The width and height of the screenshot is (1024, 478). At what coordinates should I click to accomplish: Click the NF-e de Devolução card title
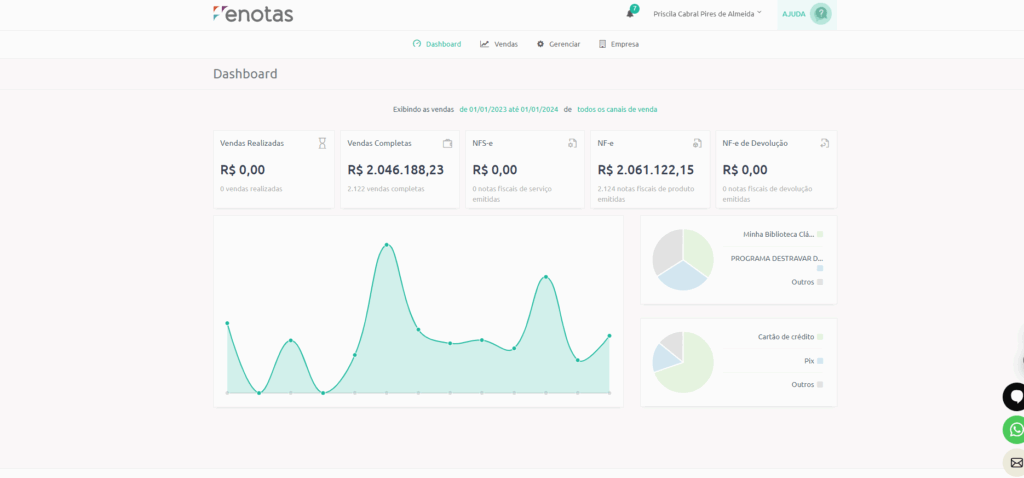coord(755,143)
